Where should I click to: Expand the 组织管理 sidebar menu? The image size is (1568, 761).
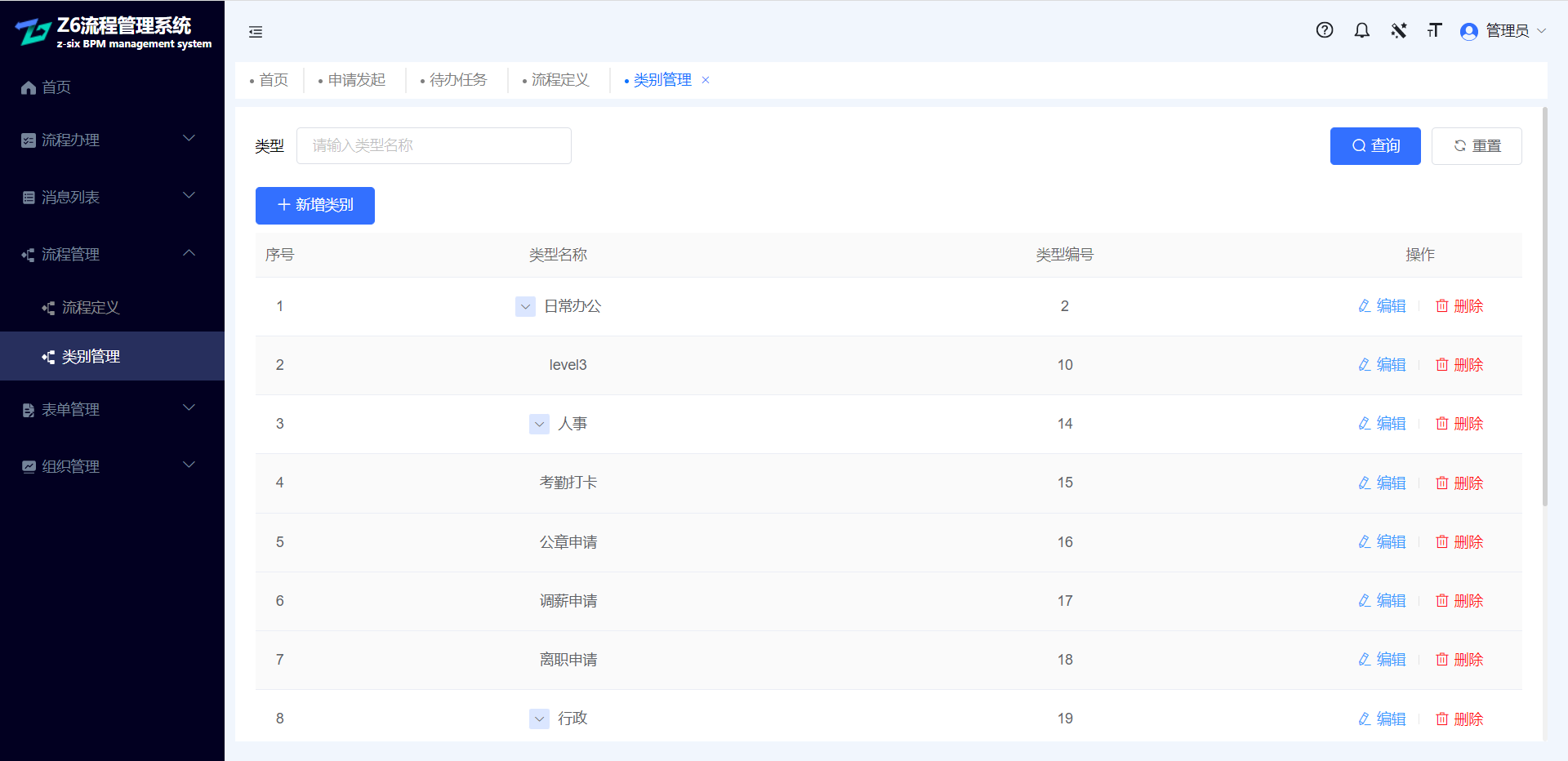[x=189, y=465]
